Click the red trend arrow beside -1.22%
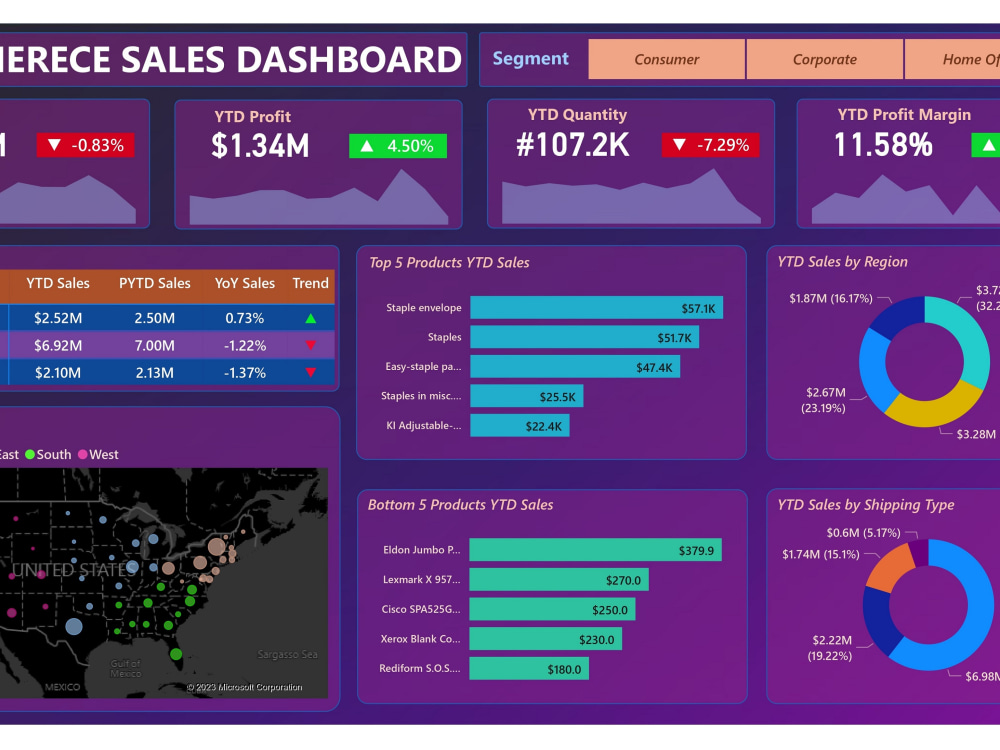Screen dimensions: 1000x750 pos(310,344)
